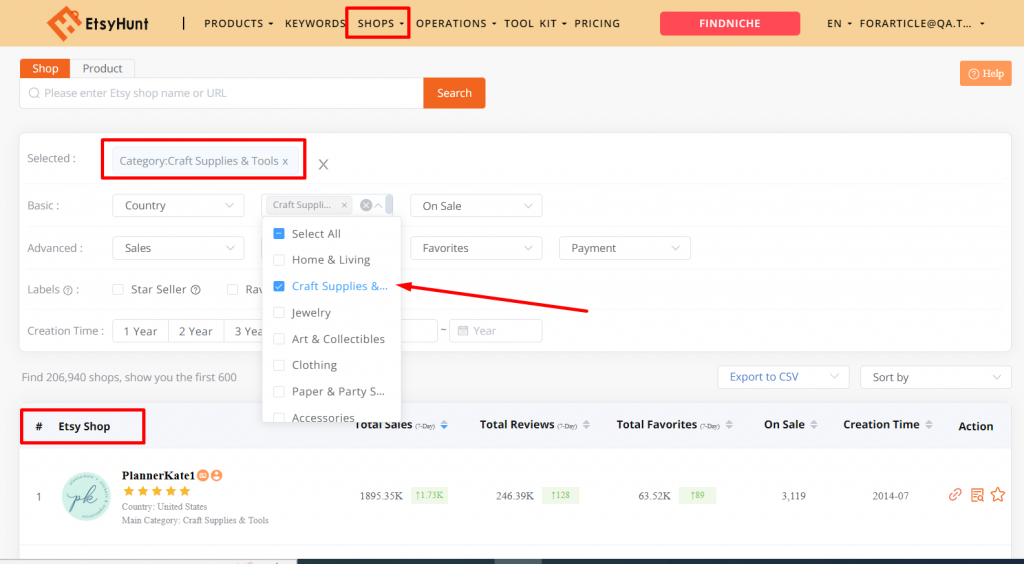The height and width of the screenshot is (564, 1024).
Task: Click PlannerKate1 shop avatar
Action: (86, 497)
